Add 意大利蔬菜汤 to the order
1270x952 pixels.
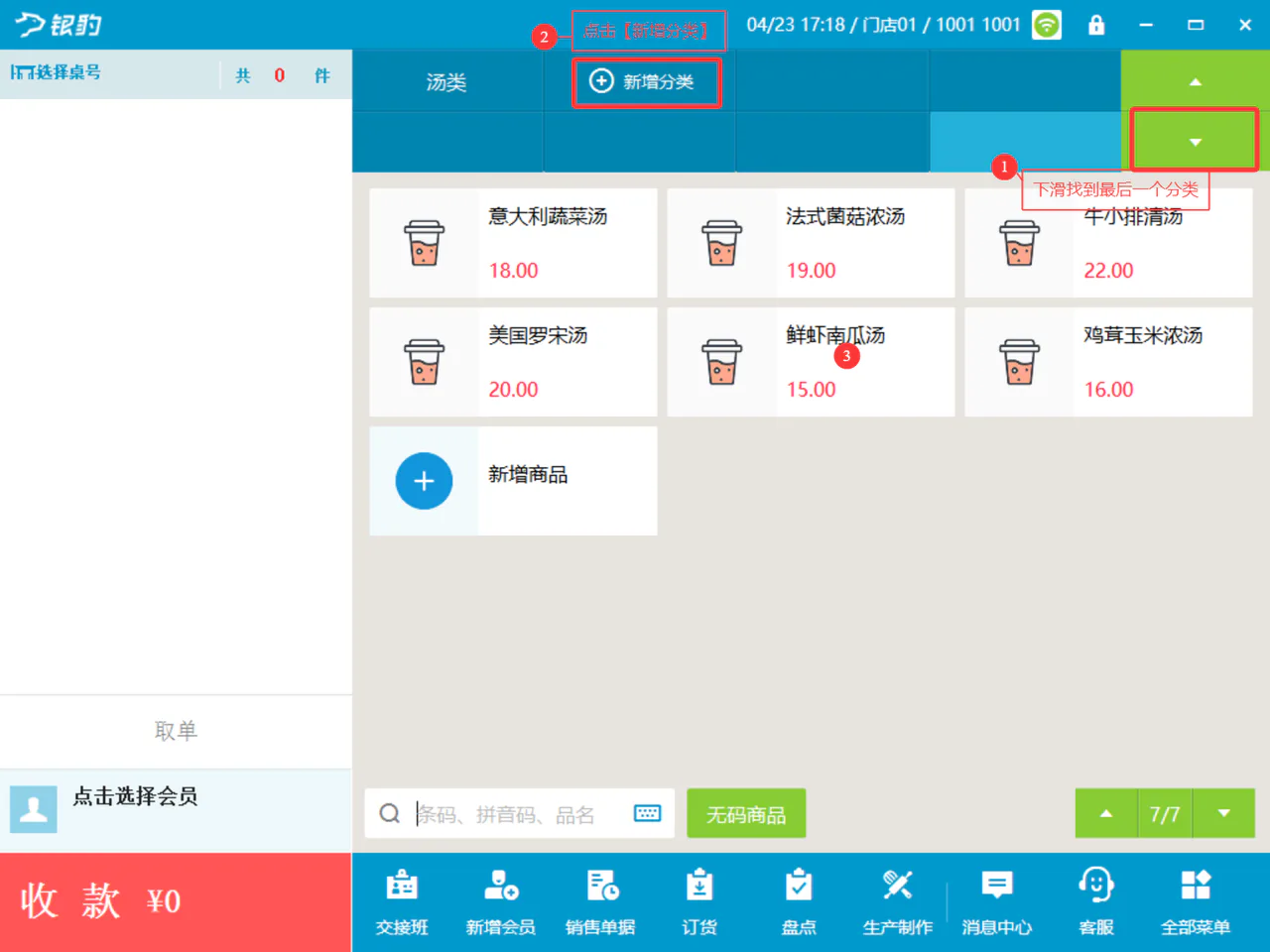click(x=513, y=243)
